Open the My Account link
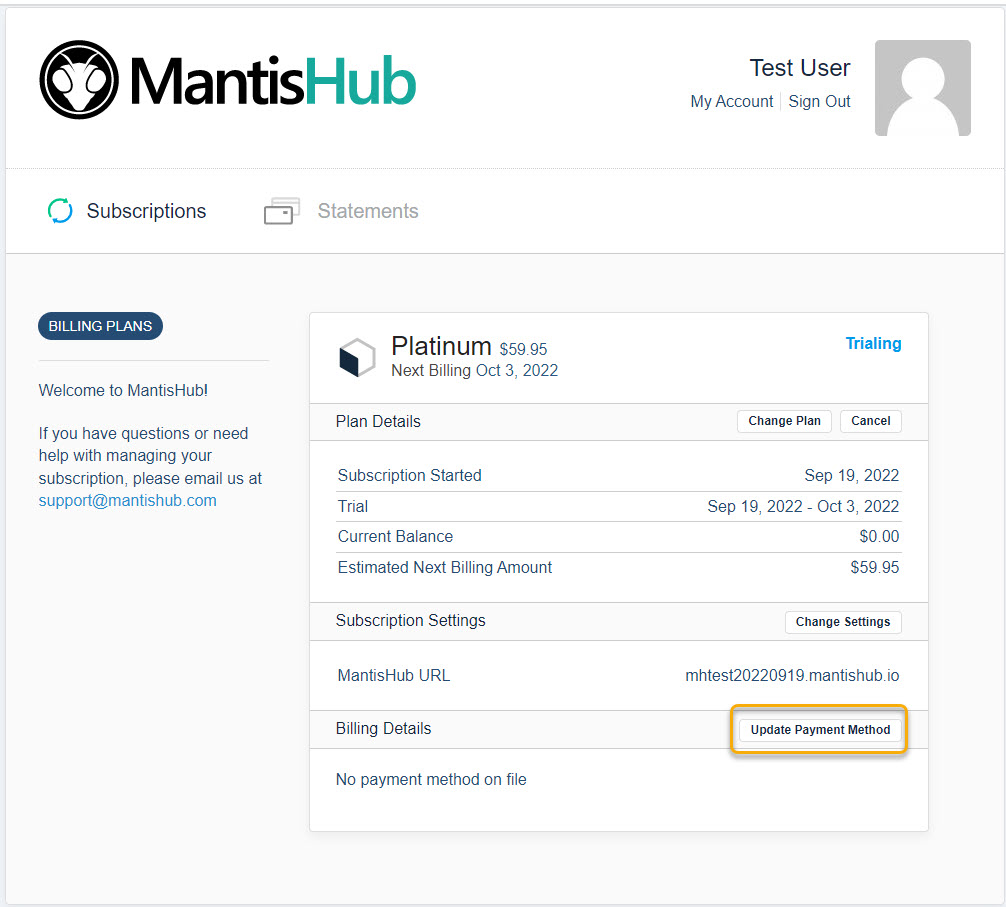This screenshot has height=907, width=1006. tap(731, 101)
